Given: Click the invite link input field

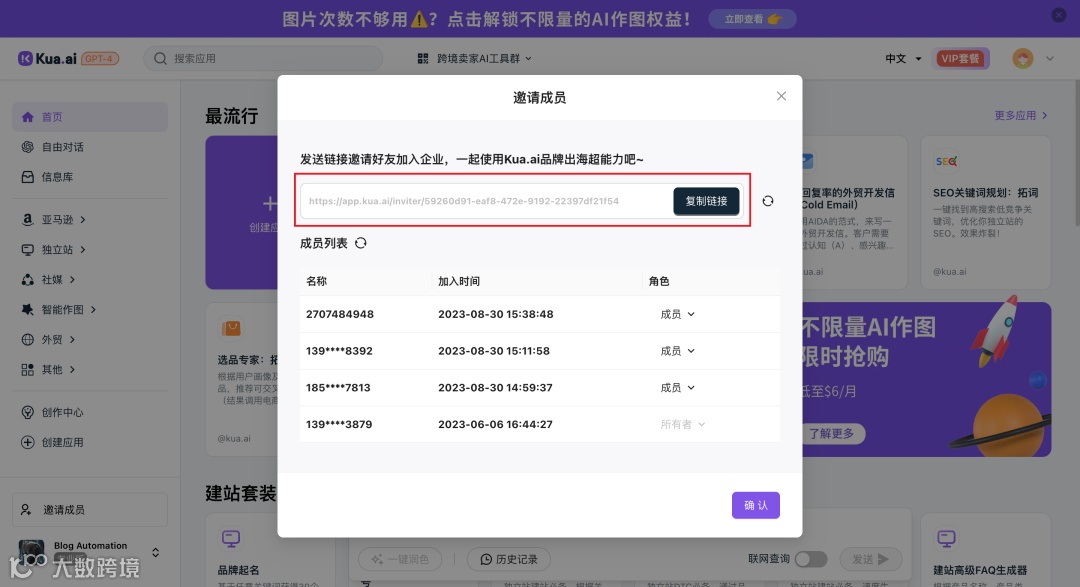Looking at the screenshot, I should tap(480, 201).
